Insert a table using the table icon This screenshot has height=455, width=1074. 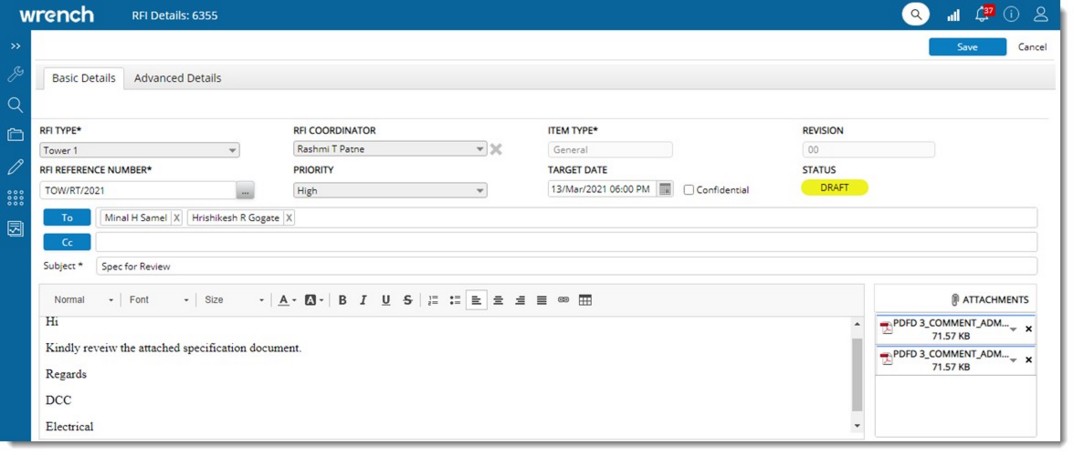point(586,300)
